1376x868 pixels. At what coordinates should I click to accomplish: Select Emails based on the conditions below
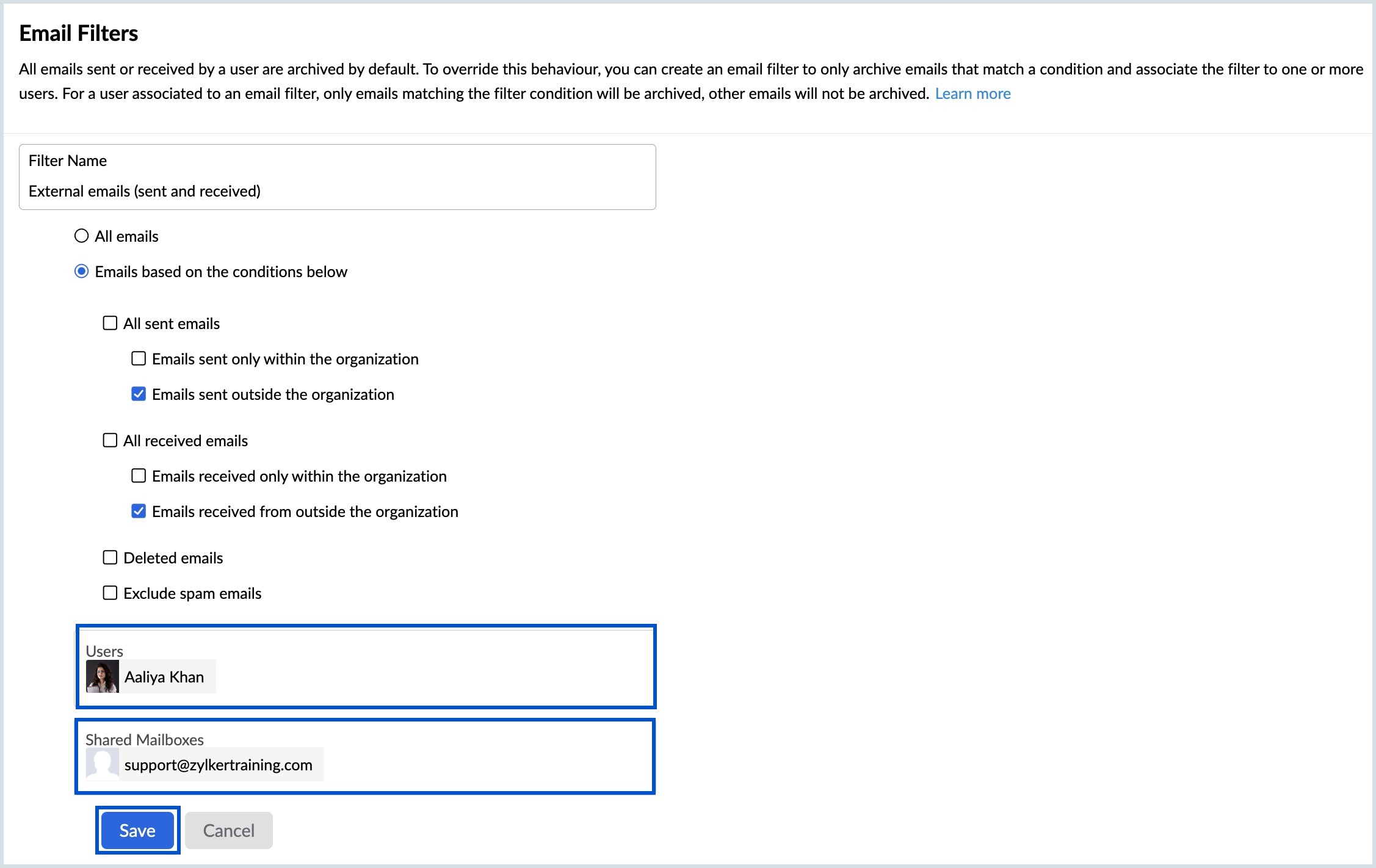tap(81, 271)
